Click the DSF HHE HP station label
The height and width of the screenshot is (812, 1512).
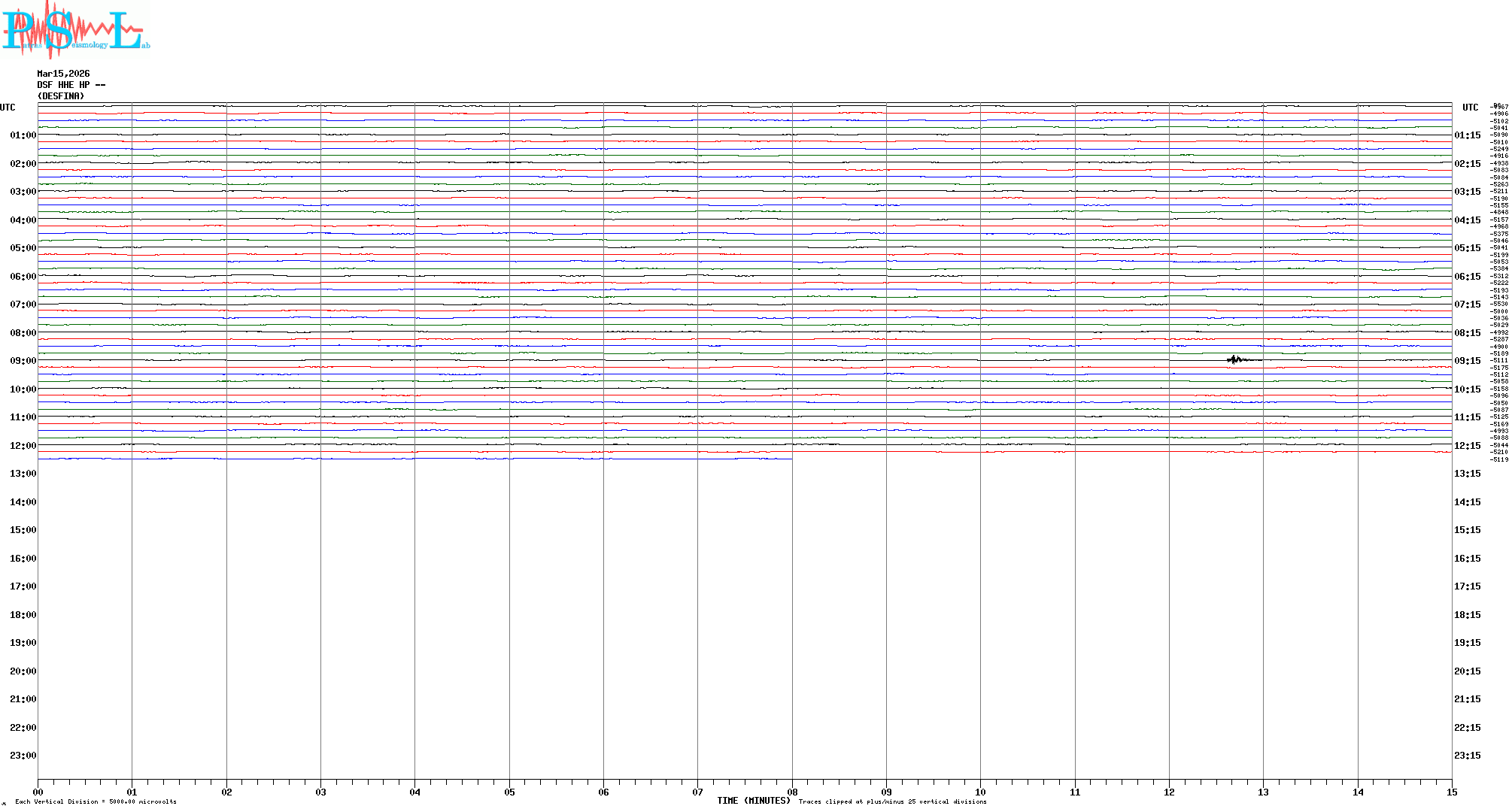click(71, 85)
